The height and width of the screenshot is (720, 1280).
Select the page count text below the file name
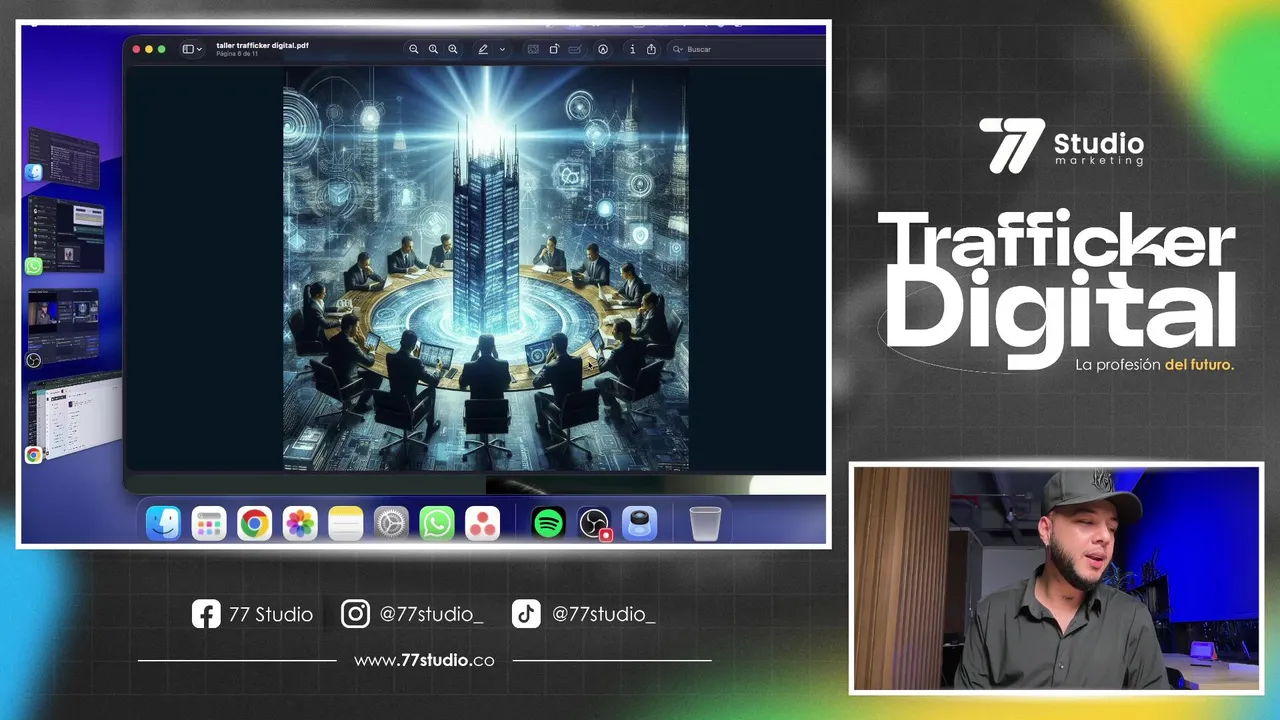coord(237,53)
